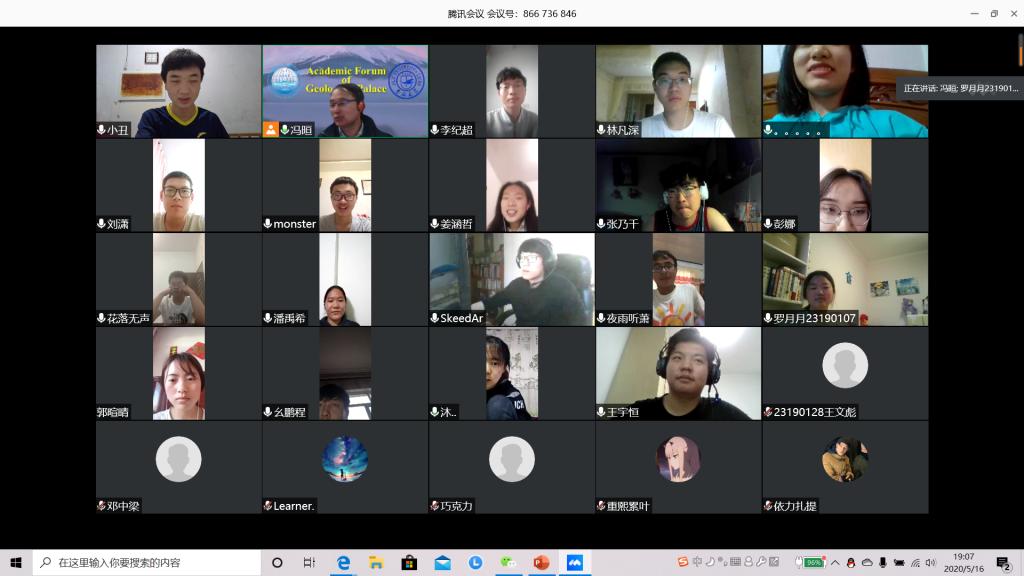Expand the hidden system tray icons
This screenshot has width=1024, height=576.
tap(836, 562)
